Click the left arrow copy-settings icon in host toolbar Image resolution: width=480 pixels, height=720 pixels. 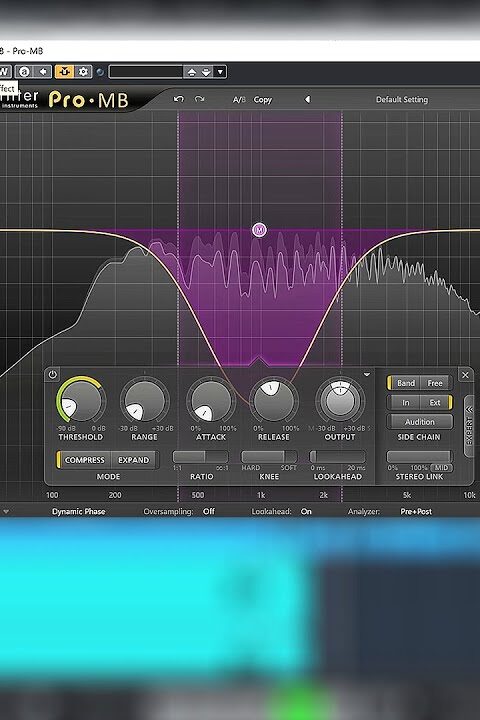coord(43,72)
